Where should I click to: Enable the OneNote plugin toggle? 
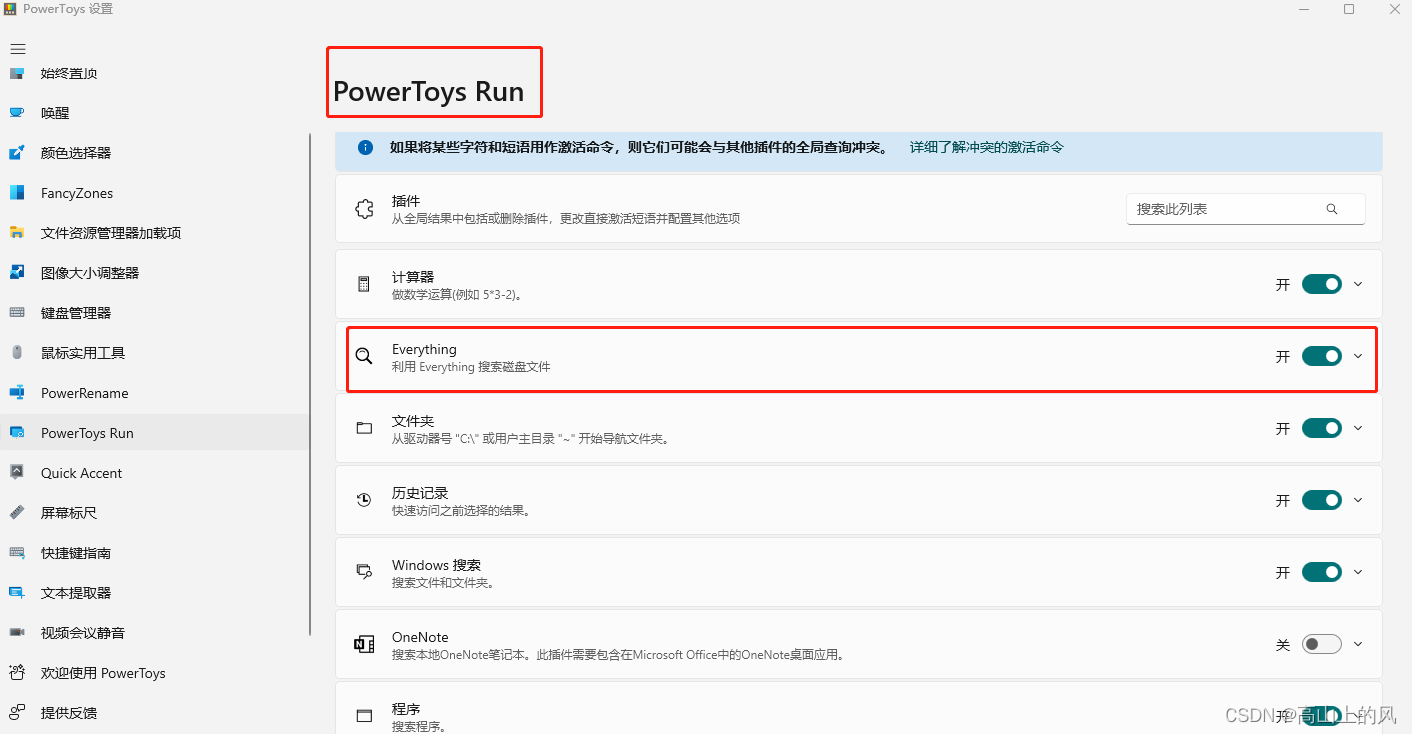tap(1321, 644)
